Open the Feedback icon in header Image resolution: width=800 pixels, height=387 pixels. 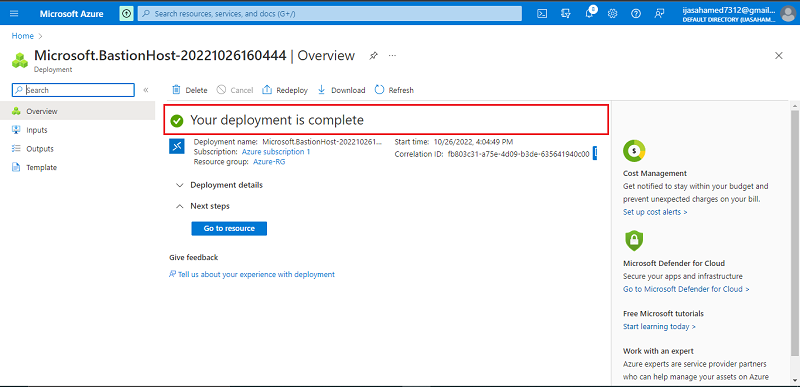pos(659,13)
